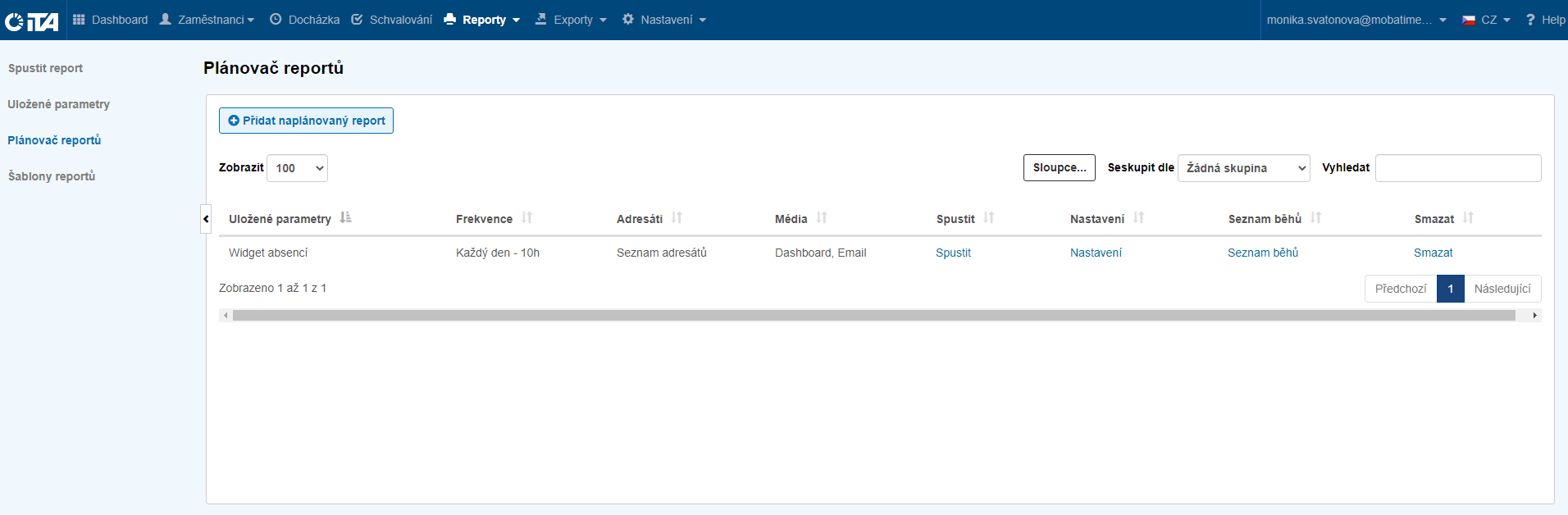Go to Šablony reportů in sidebar
This screenshot has height=515, width=1568.
tap(52, 176)
